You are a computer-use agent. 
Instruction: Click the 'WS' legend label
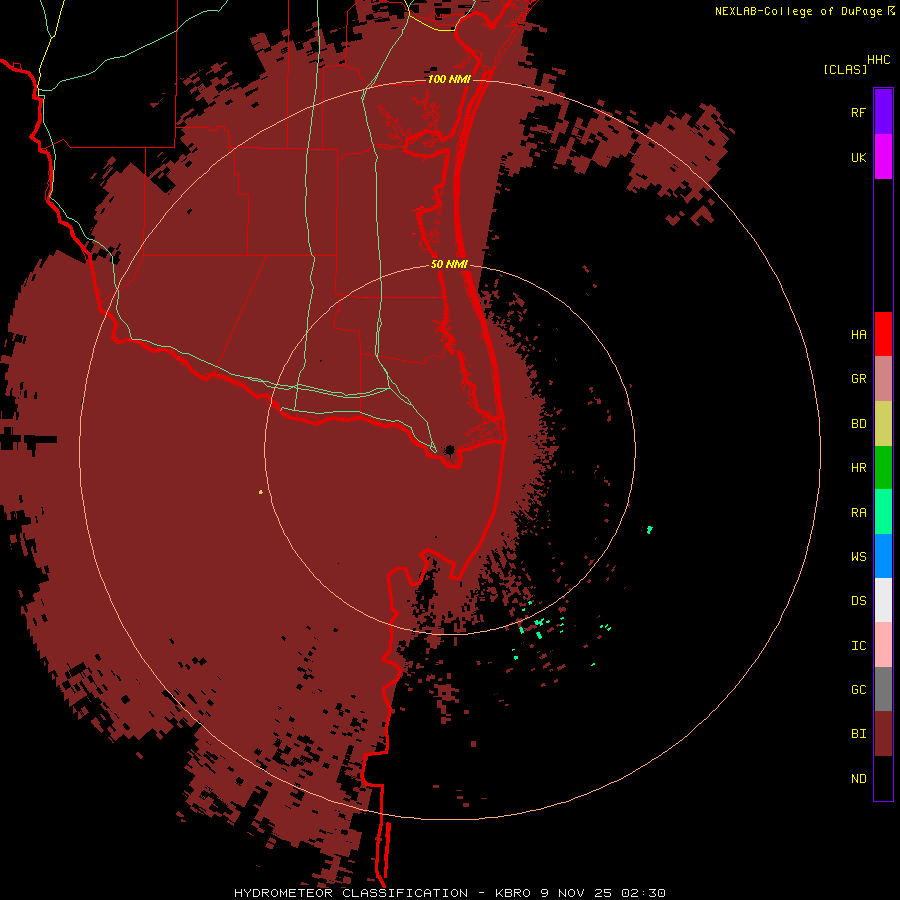point(858,557)
